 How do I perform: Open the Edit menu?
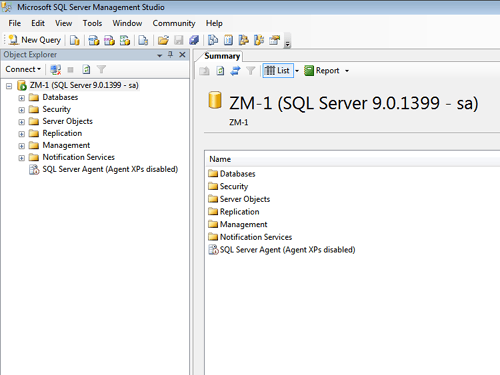point(38,23)
